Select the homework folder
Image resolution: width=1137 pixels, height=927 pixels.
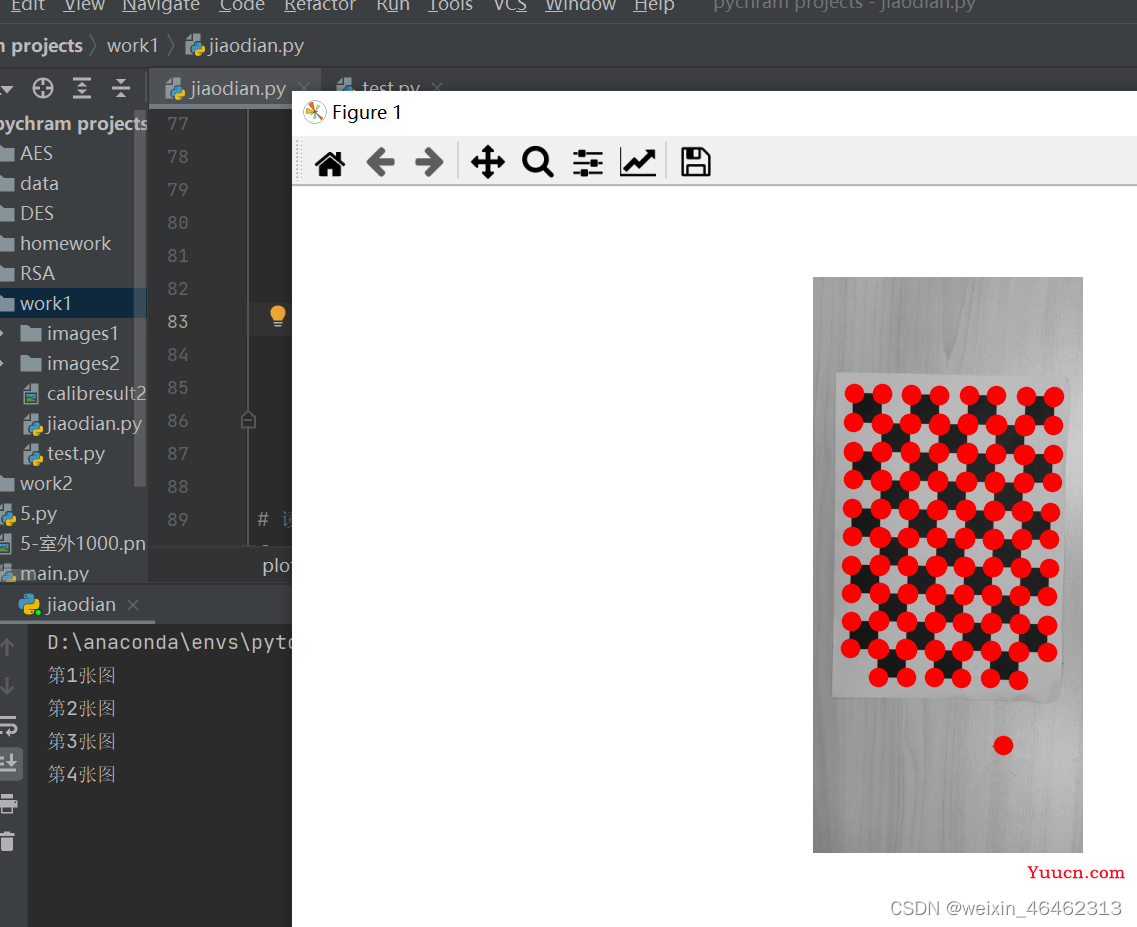[x=65, y=244]
